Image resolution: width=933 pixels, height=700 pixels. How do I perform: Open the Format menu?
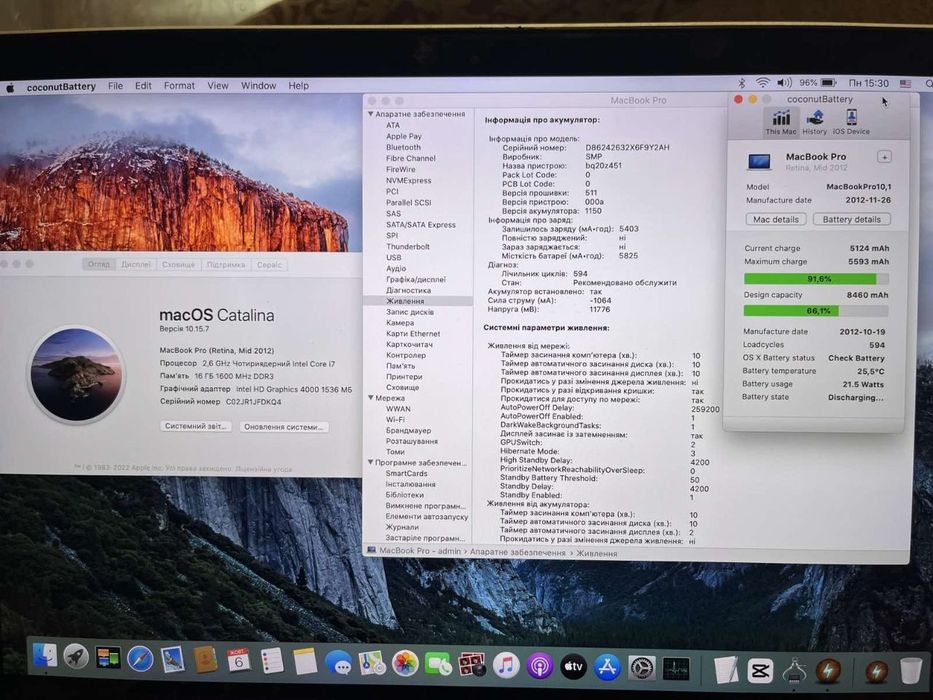(x=179, y=86)
